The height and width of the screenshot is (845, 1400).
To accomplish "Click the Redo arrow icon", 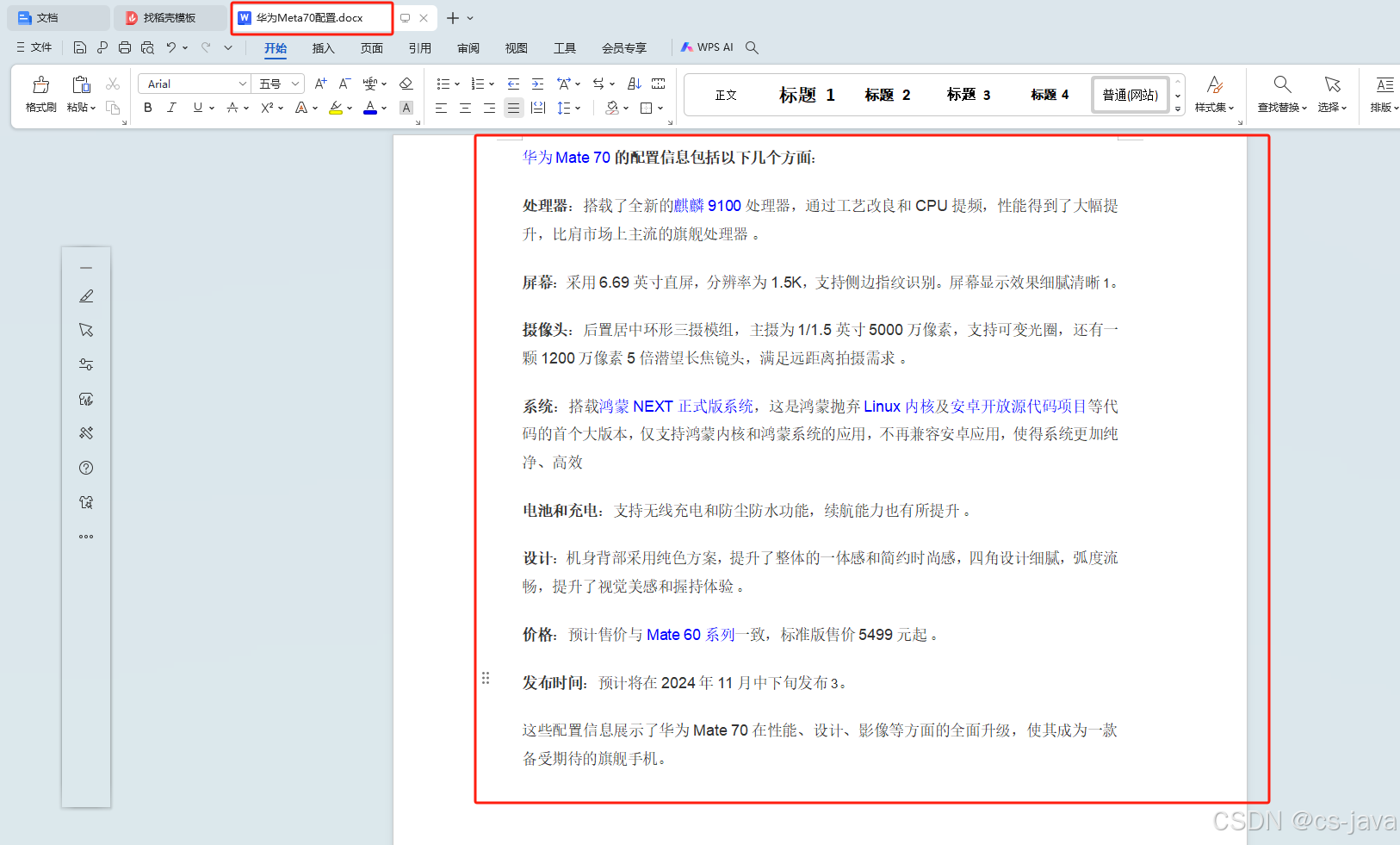I will point(206,47).
